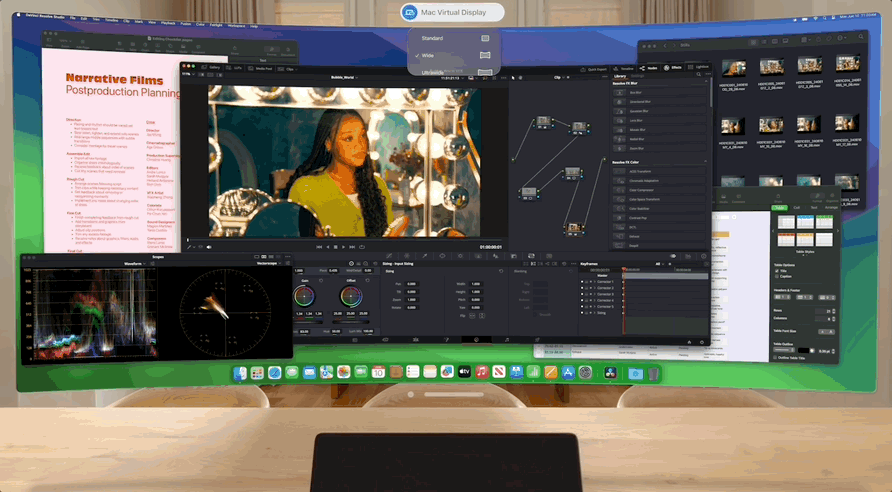The height and width of the screenshot is (492, 892).
Task: Open the Vectorscope scope type dropdown
Action: click(269, 263)
